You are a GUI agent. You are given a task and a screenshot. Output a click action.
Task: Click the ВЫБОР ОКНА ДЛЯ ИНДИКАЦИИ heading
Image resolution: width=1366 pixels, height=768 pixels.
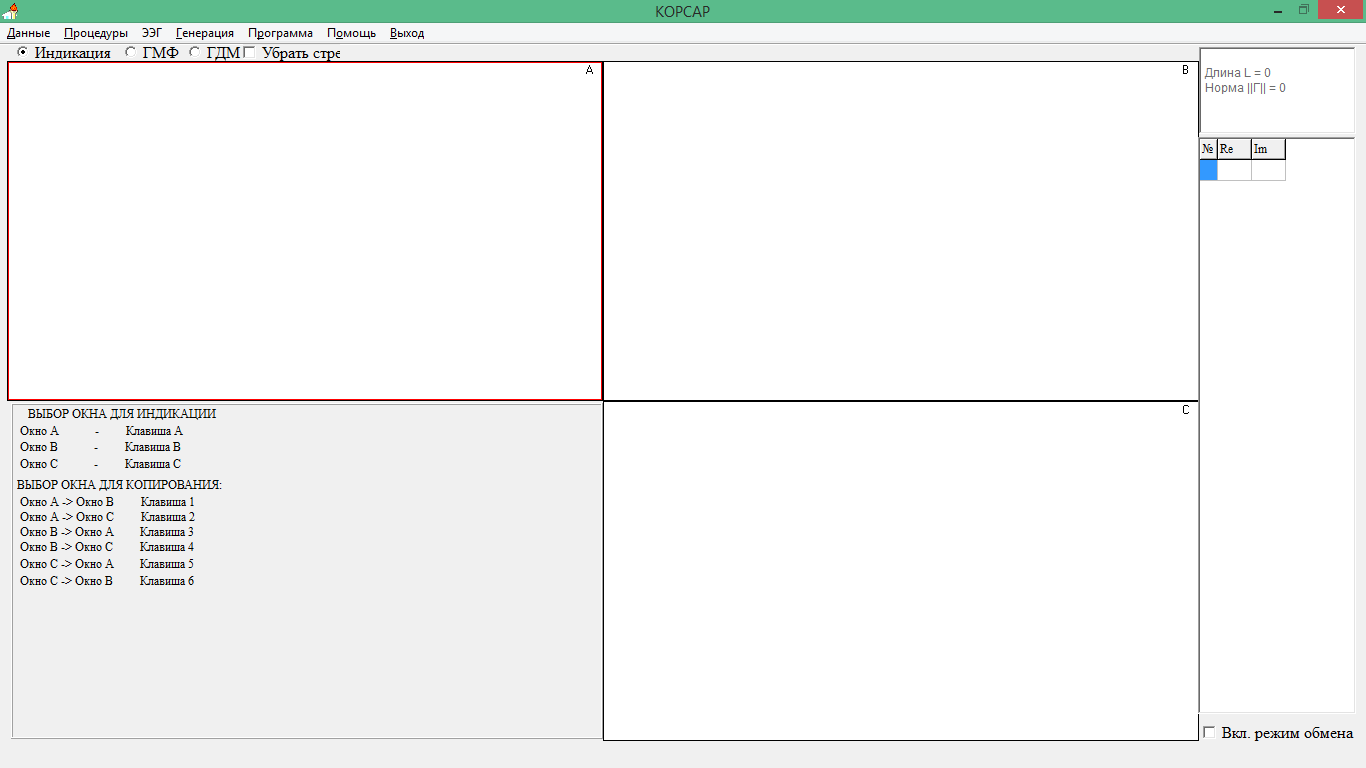tap(122, 414)
